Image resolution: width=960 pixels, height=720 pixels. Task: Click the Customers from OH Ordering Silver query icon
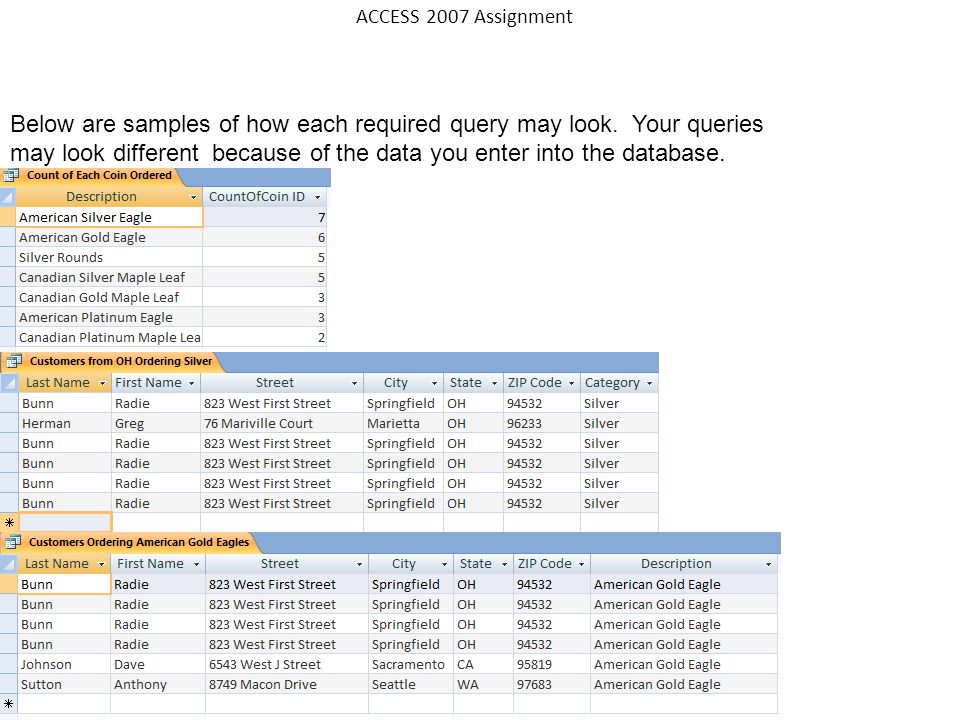point(13,361)
